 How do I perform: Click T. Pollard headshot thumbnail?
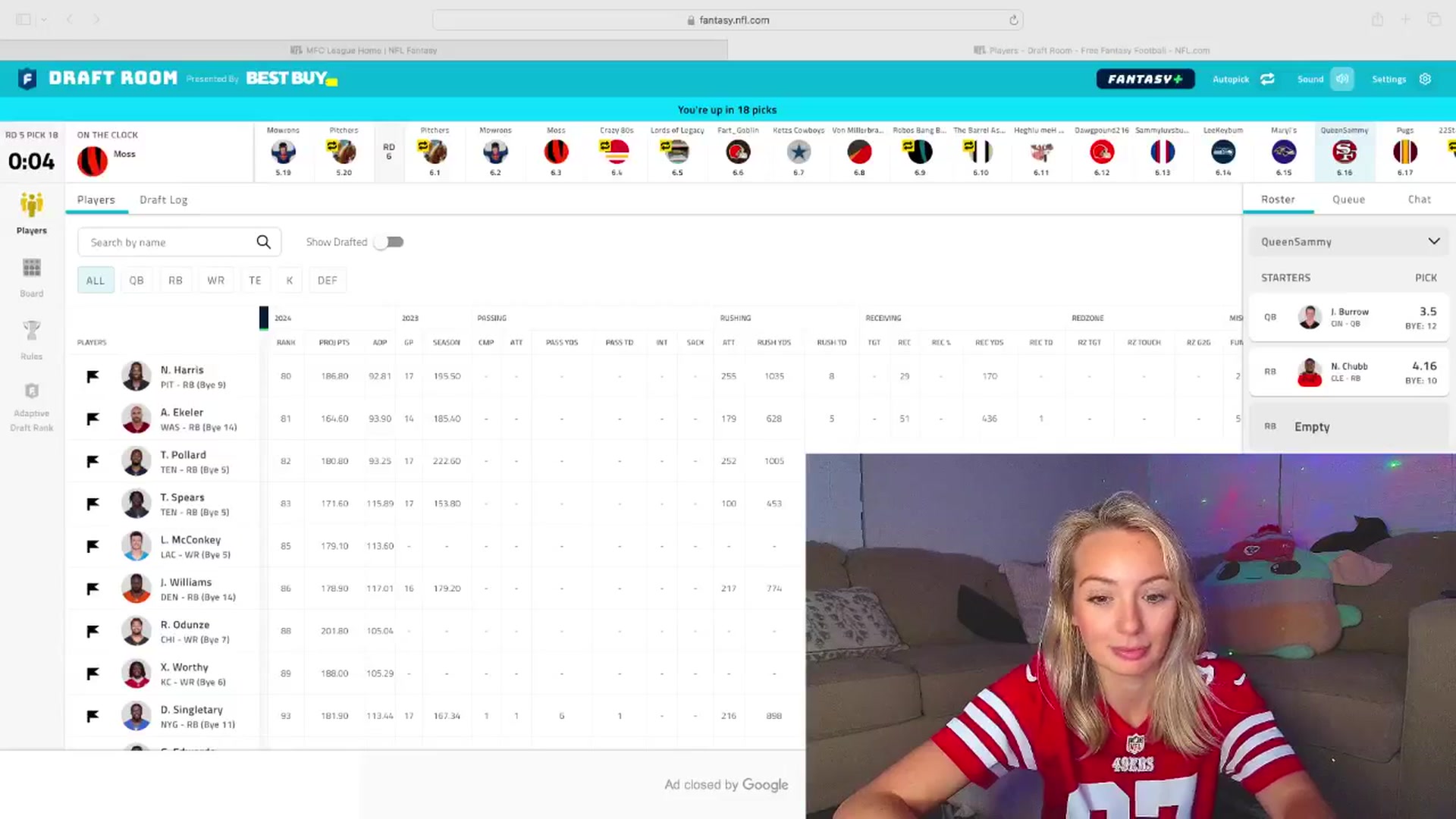click(x=136, y=461)
